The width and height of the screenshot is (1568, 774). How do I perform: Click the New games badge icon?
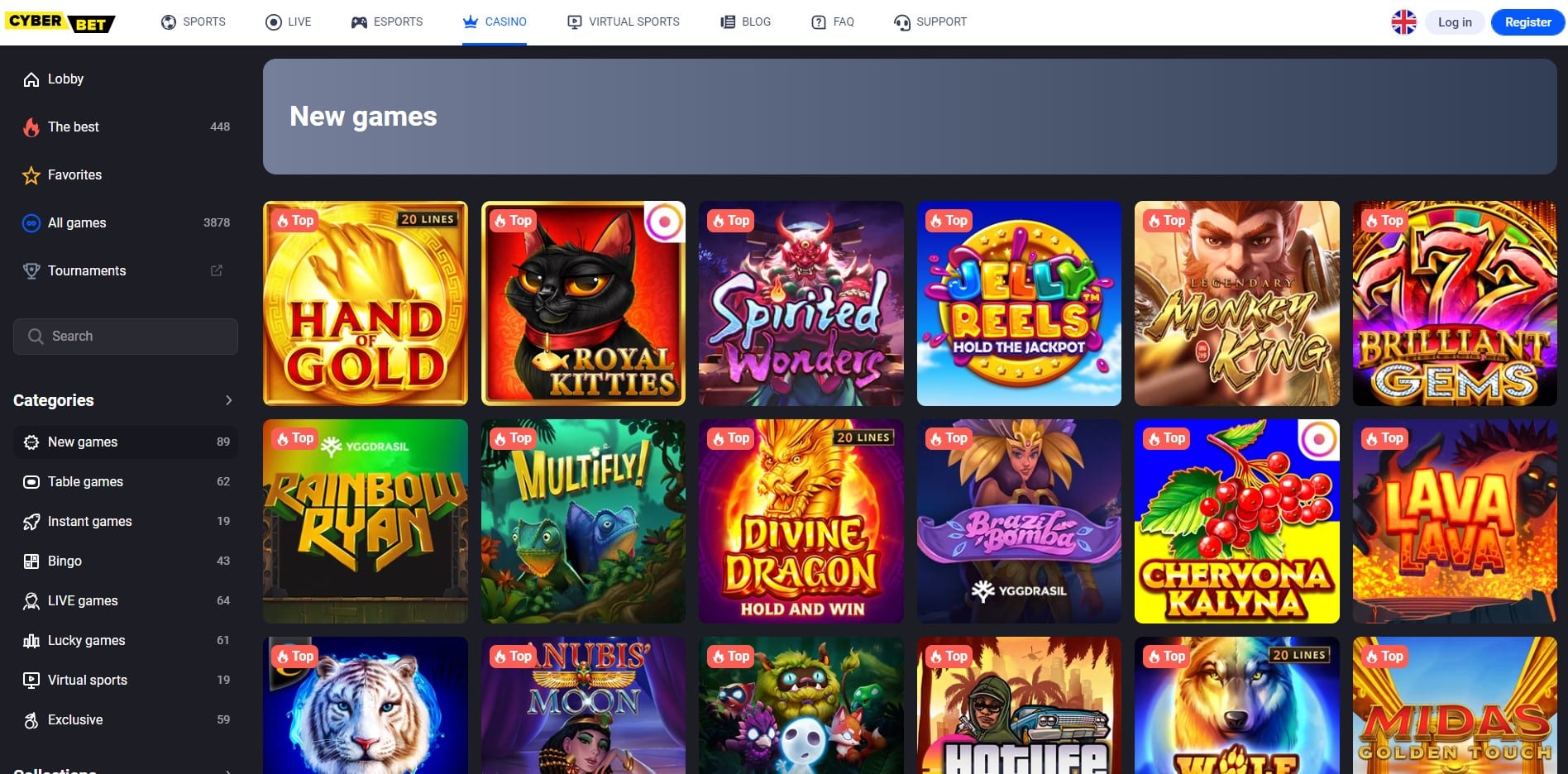point(31,442)
